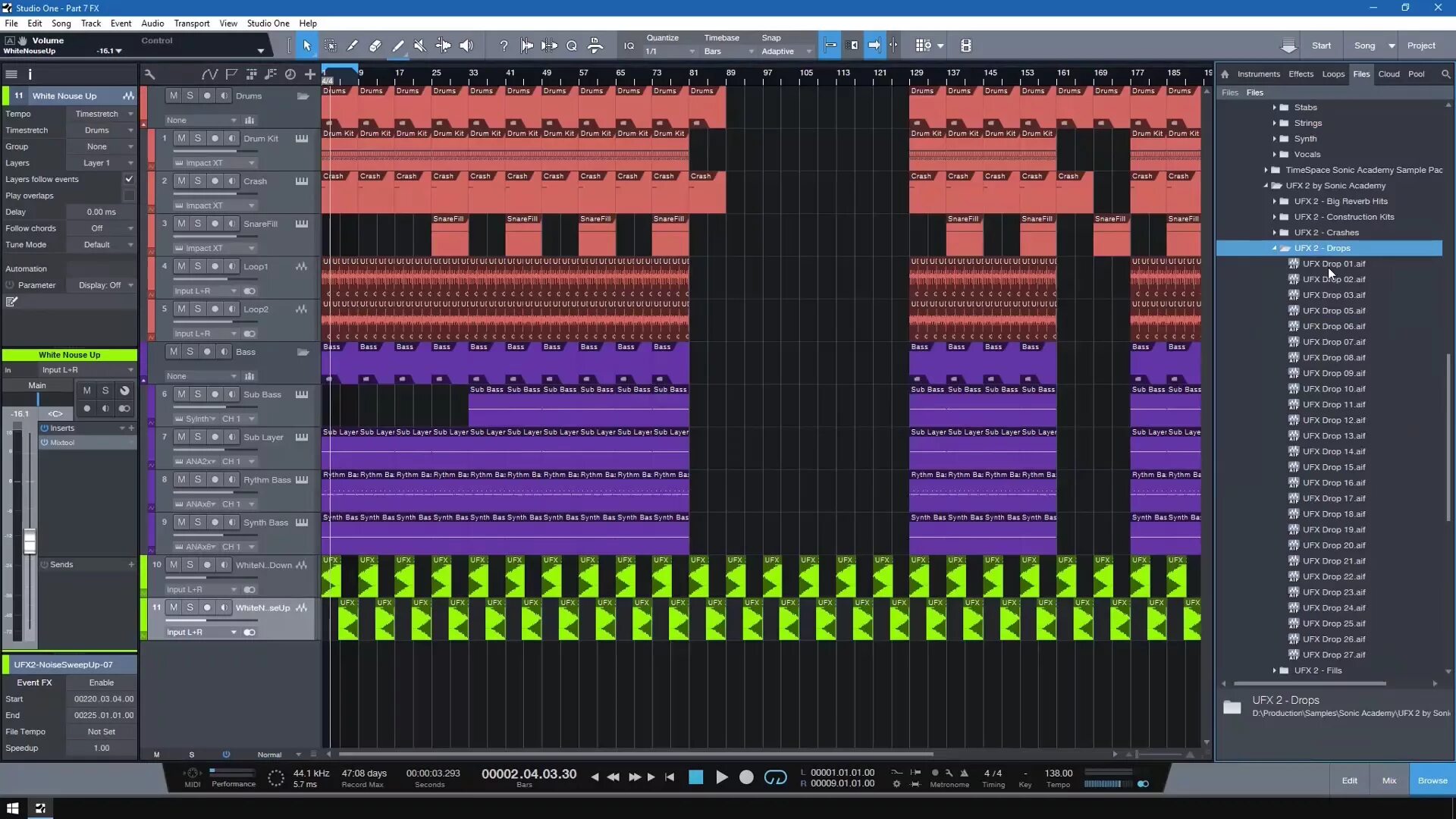
Task: Show automation curve icon above tracks
Action: point(210,74)
